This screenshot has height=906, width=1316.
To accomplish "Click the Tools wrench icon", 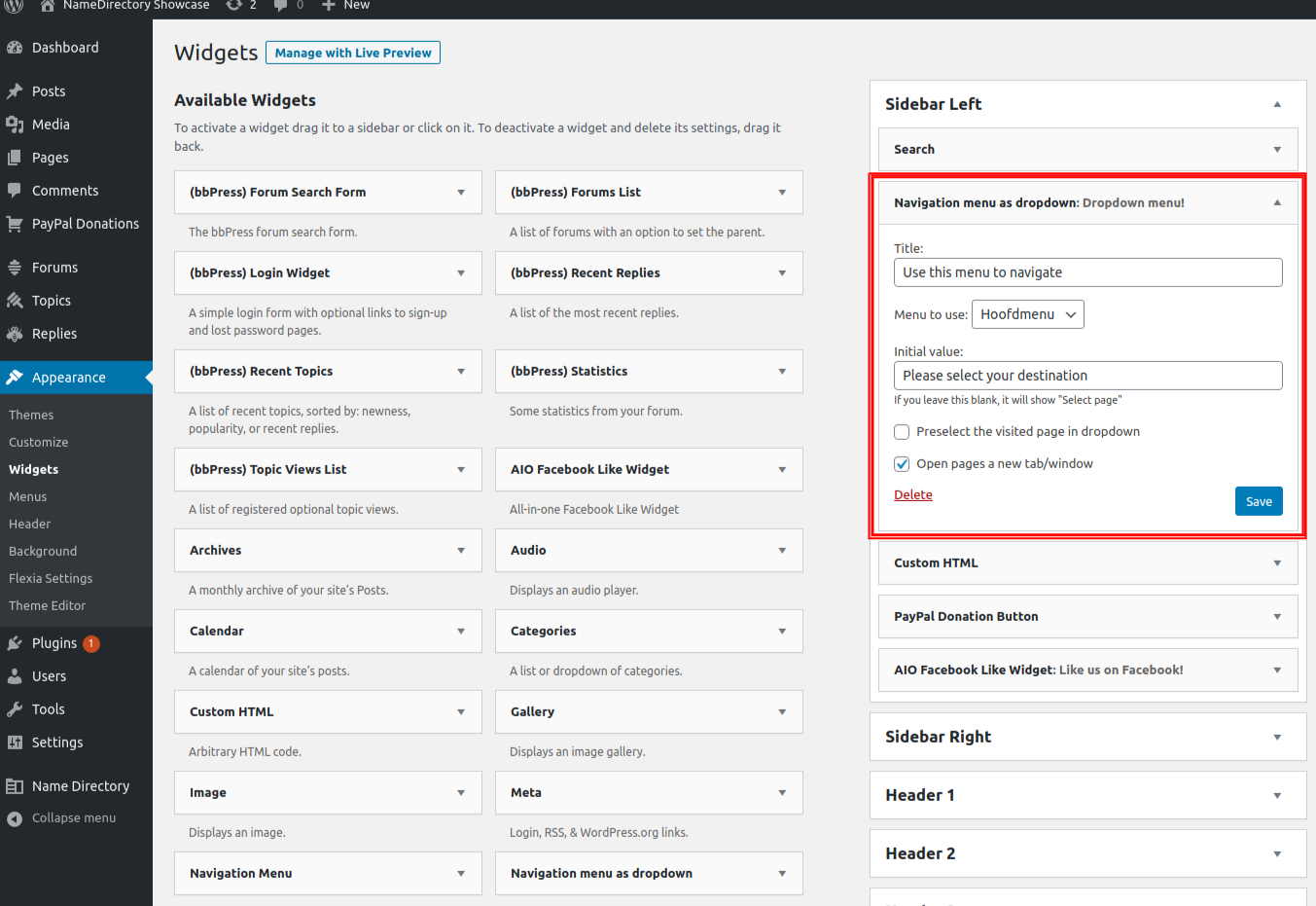I will click(15, 709).
